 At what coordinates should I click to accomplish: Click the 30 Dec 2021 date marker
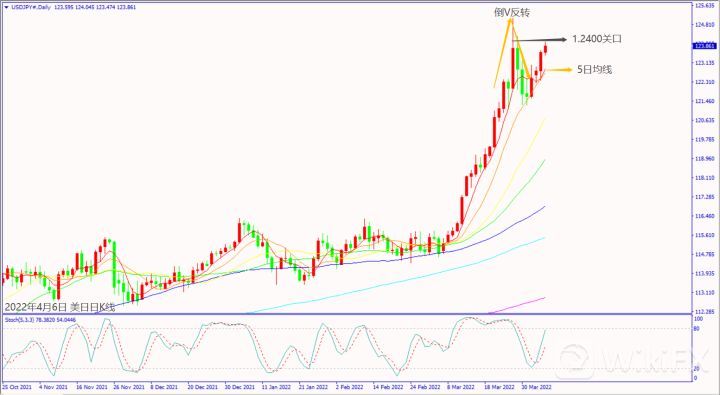tap(240, 387)
